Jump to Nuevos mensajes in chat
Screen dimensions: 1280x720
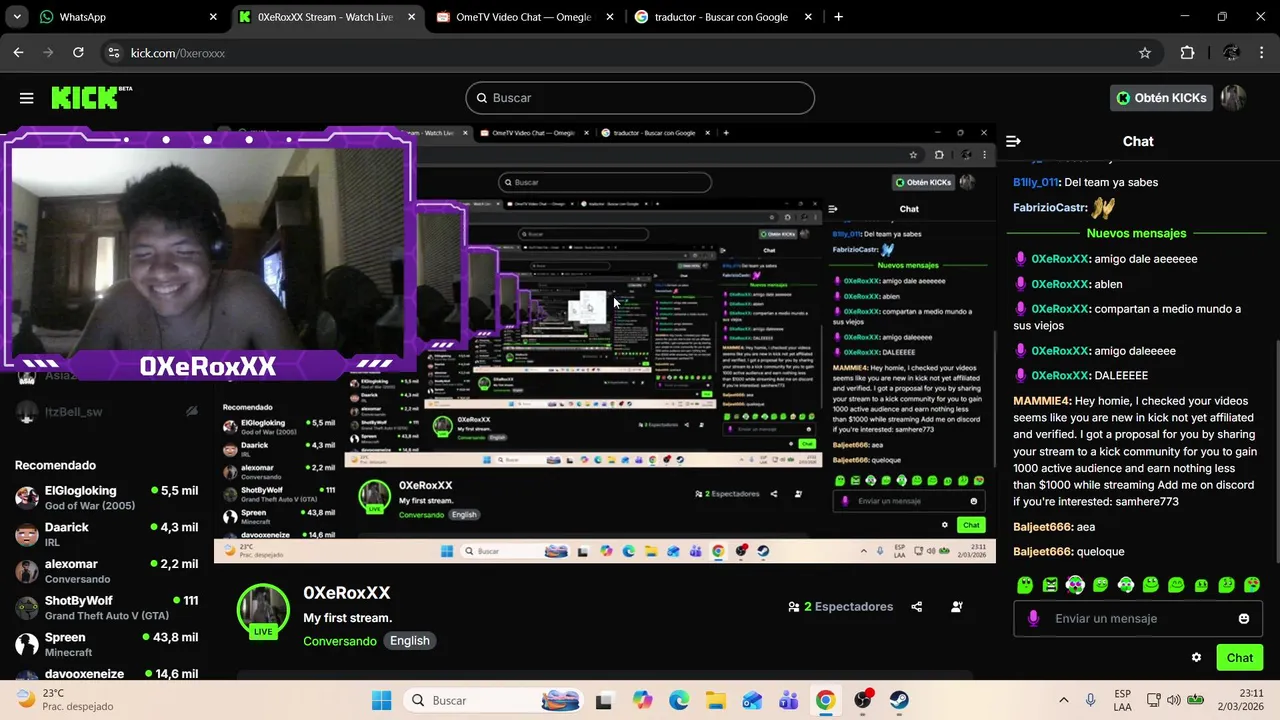coord(1136,233)
